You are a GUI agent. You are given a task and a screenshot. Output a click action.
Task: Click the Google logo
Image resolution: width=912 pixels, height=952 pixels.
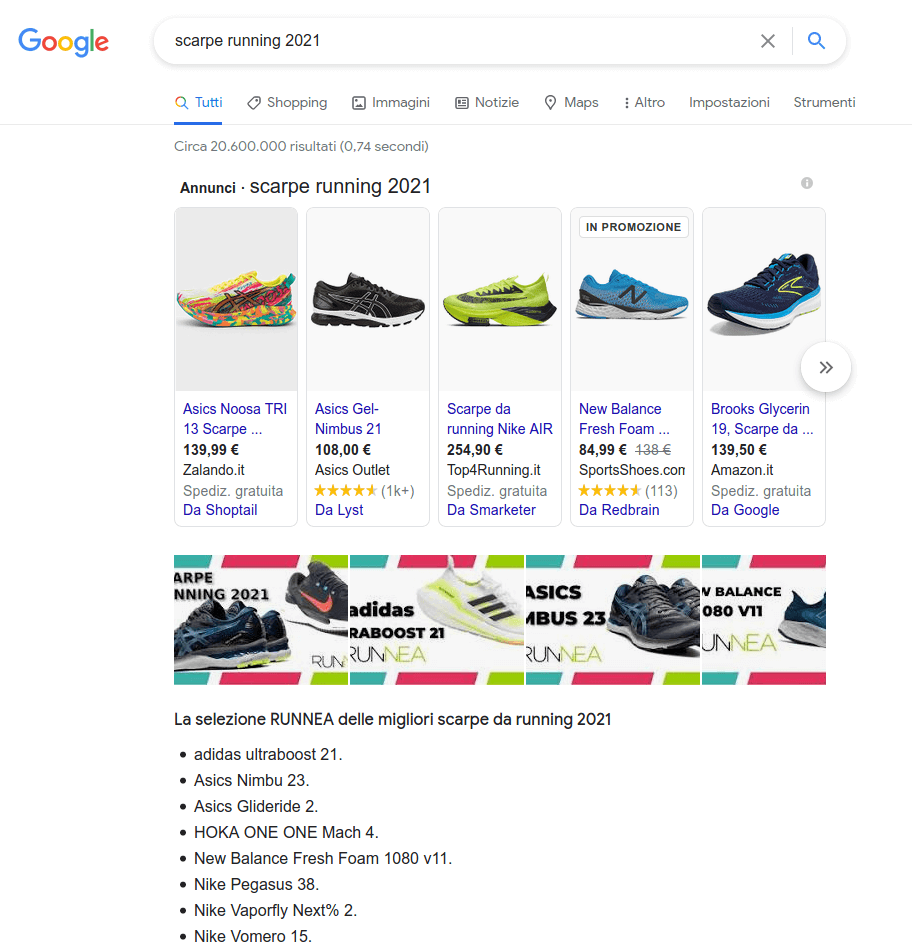[64, 42]
